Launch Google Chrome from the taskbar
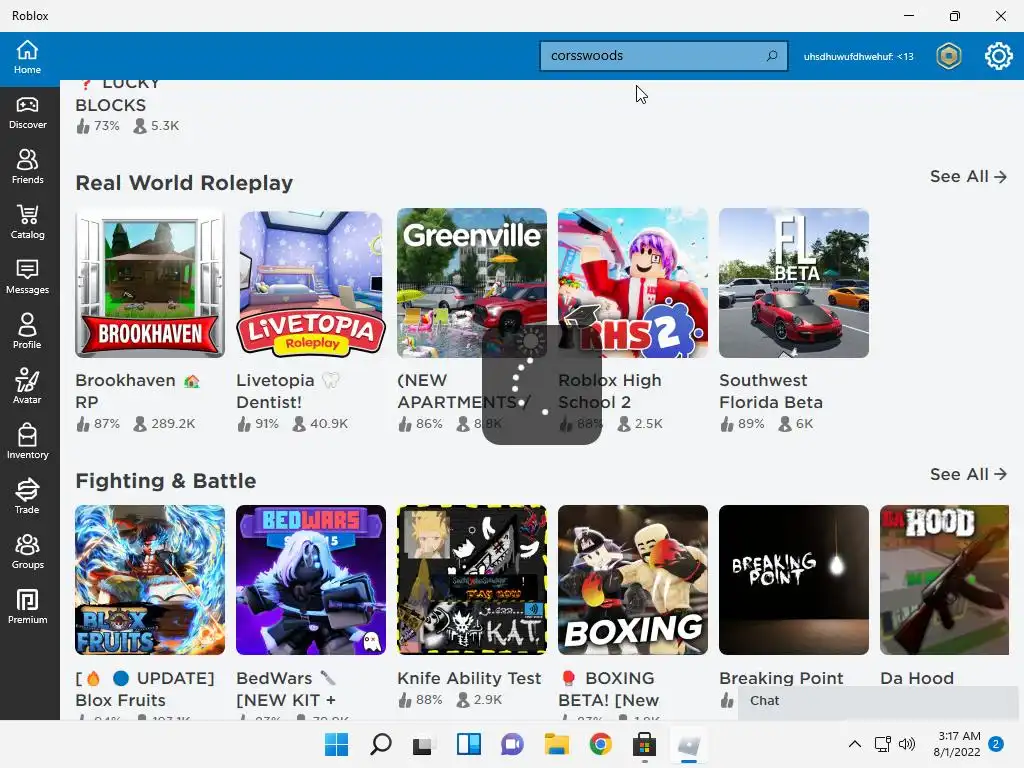This screenshot has height=768, width=1024. tap(600, 744)
